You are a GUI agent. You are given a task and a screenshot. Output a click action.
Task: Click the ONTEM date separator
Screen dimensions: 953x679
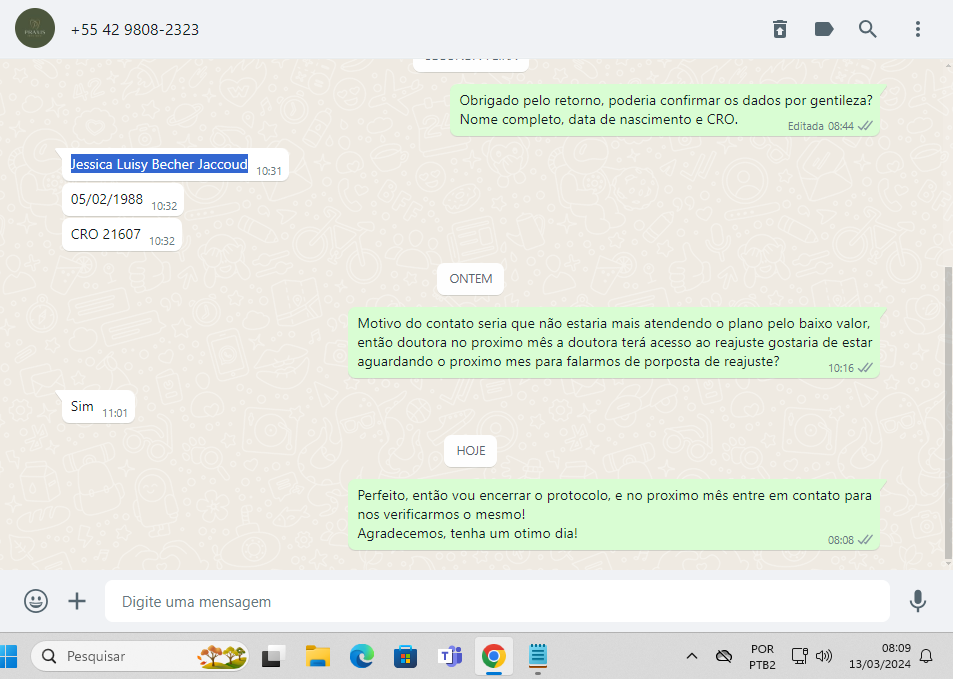click(470, 279)
